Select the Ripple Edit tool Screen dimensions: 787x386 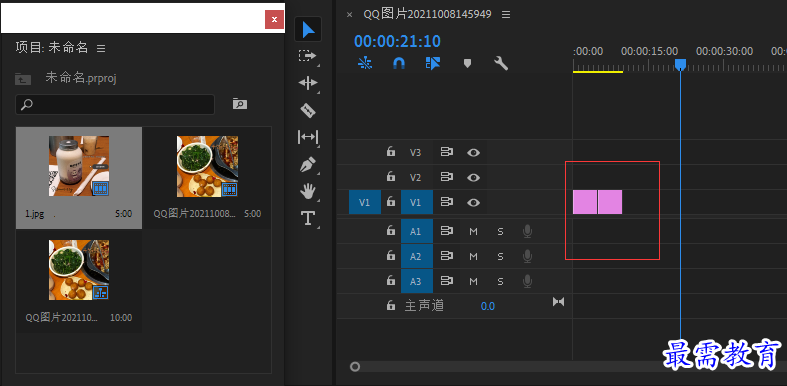click(x=308, y=83)
